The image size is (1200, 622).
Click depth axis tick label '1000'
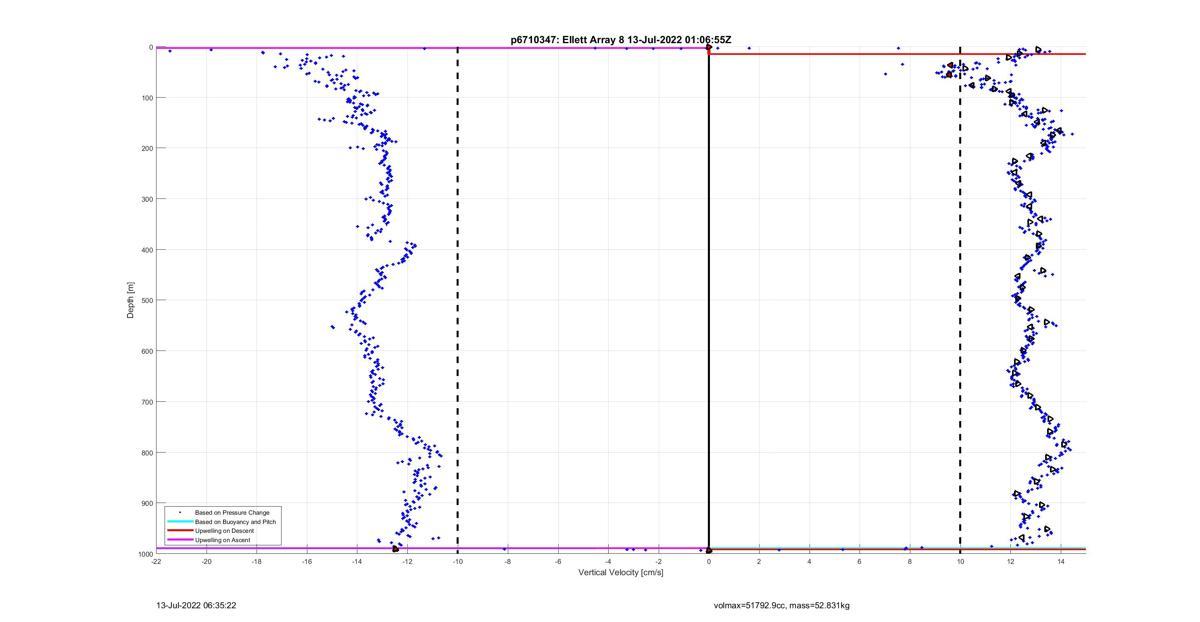[x=144, y=554]
